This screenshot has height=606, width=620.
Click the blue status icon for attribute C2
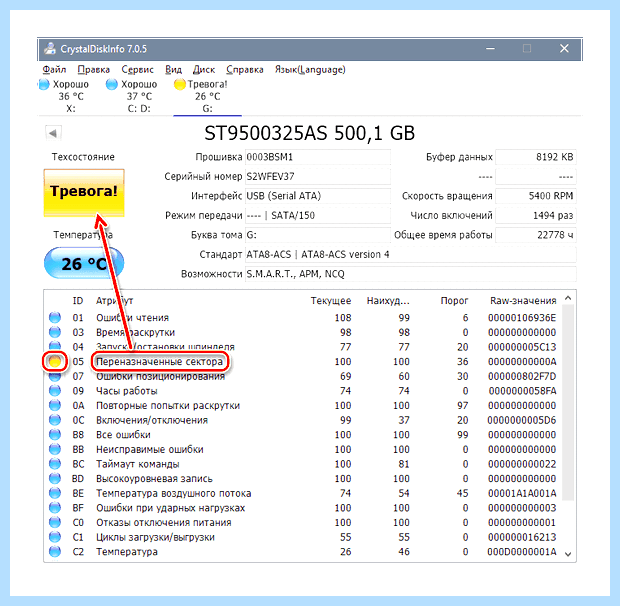pos(55,551)
